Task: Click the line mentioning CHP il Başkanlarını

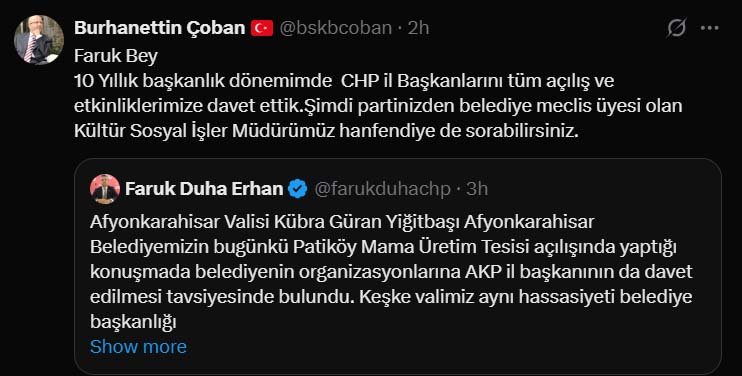Action: [344, 81]
